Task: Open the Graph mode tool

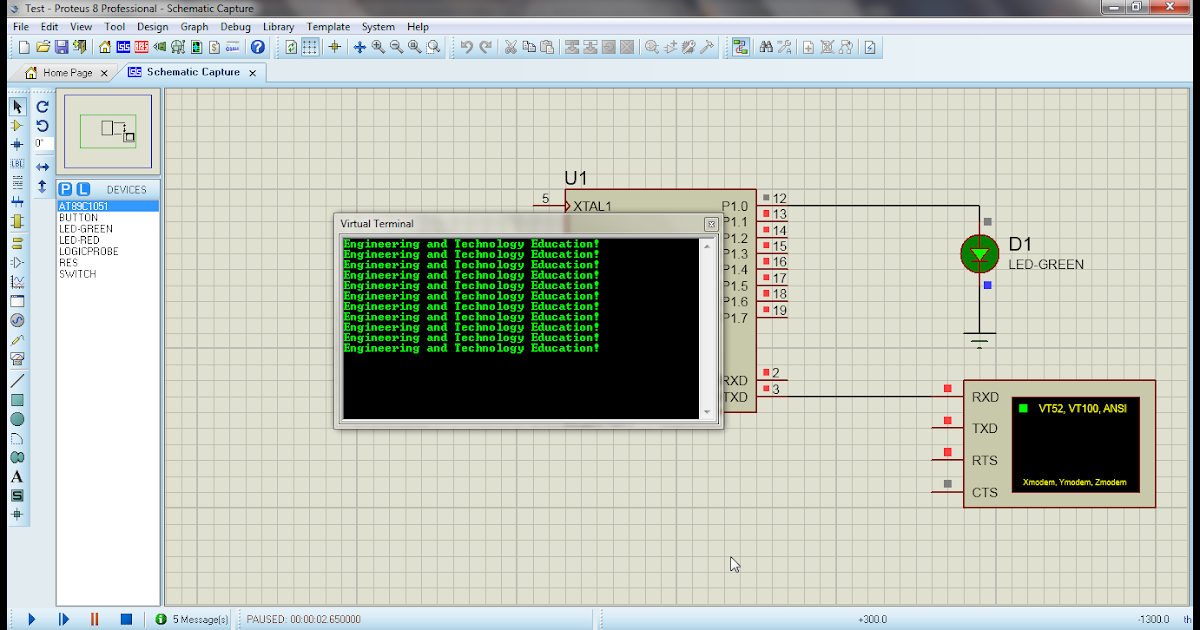Action: pyautogui.click(x=17, y=283)
